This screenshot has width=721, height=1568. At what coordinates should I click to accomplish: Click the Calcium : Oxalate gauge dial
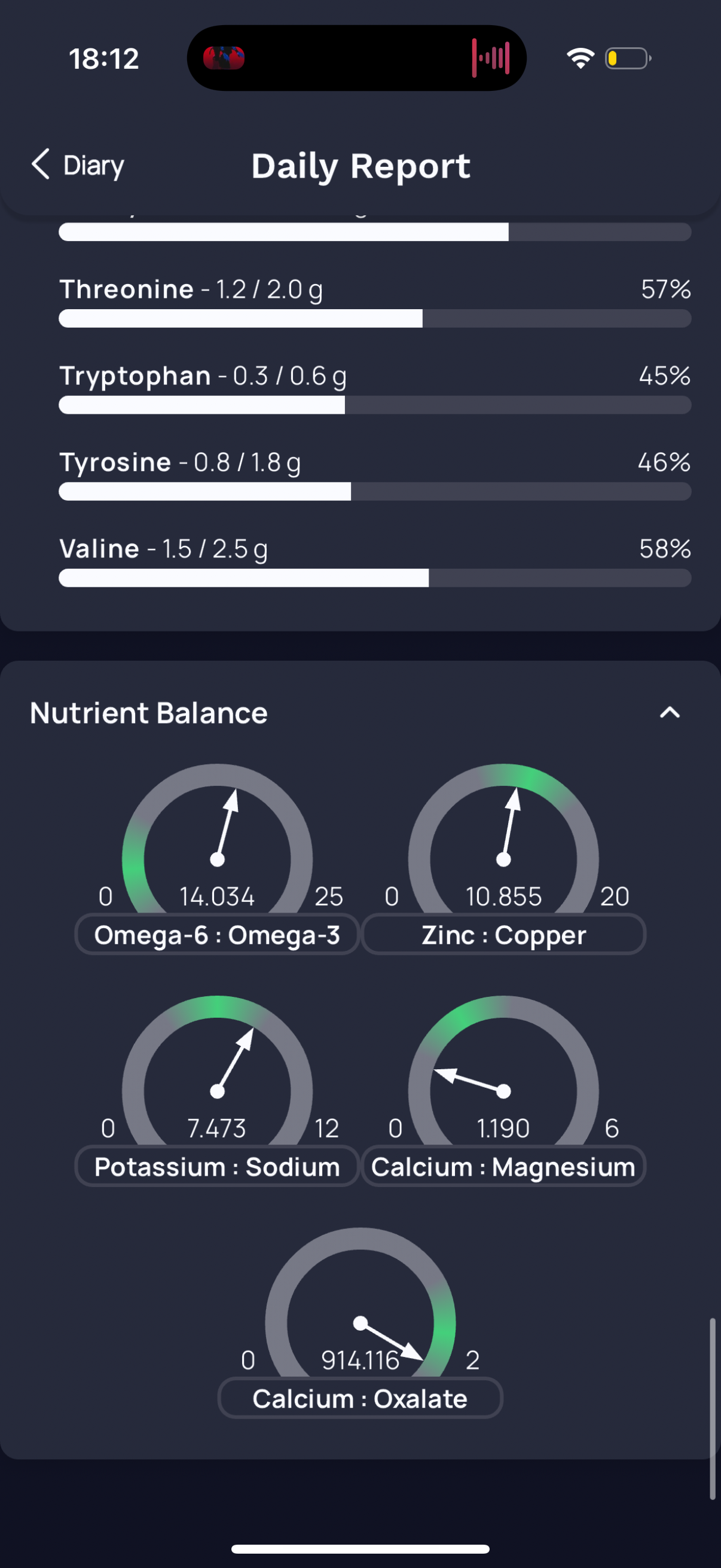(360, 1302)
